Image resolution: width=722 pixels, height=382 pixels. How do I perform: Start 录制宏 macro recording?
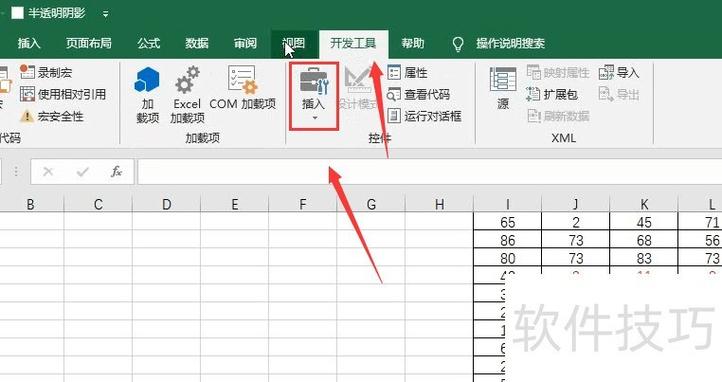point(46,72)
